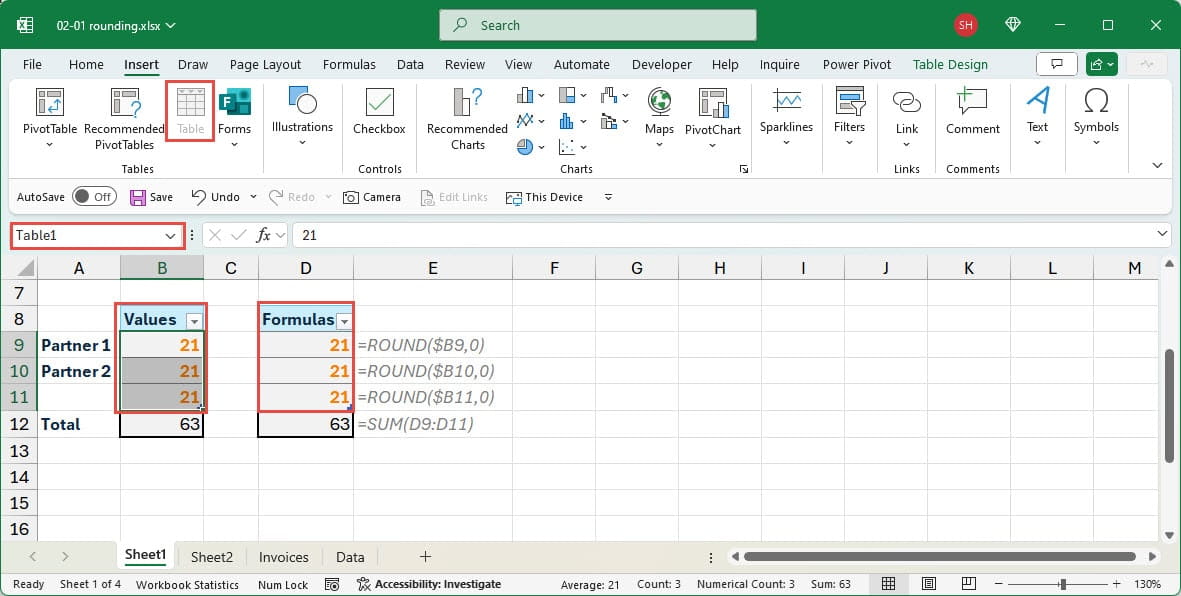The image size is (1181, 596).
Task: Toggle the AutoSave switch
Action: [93, 197]
